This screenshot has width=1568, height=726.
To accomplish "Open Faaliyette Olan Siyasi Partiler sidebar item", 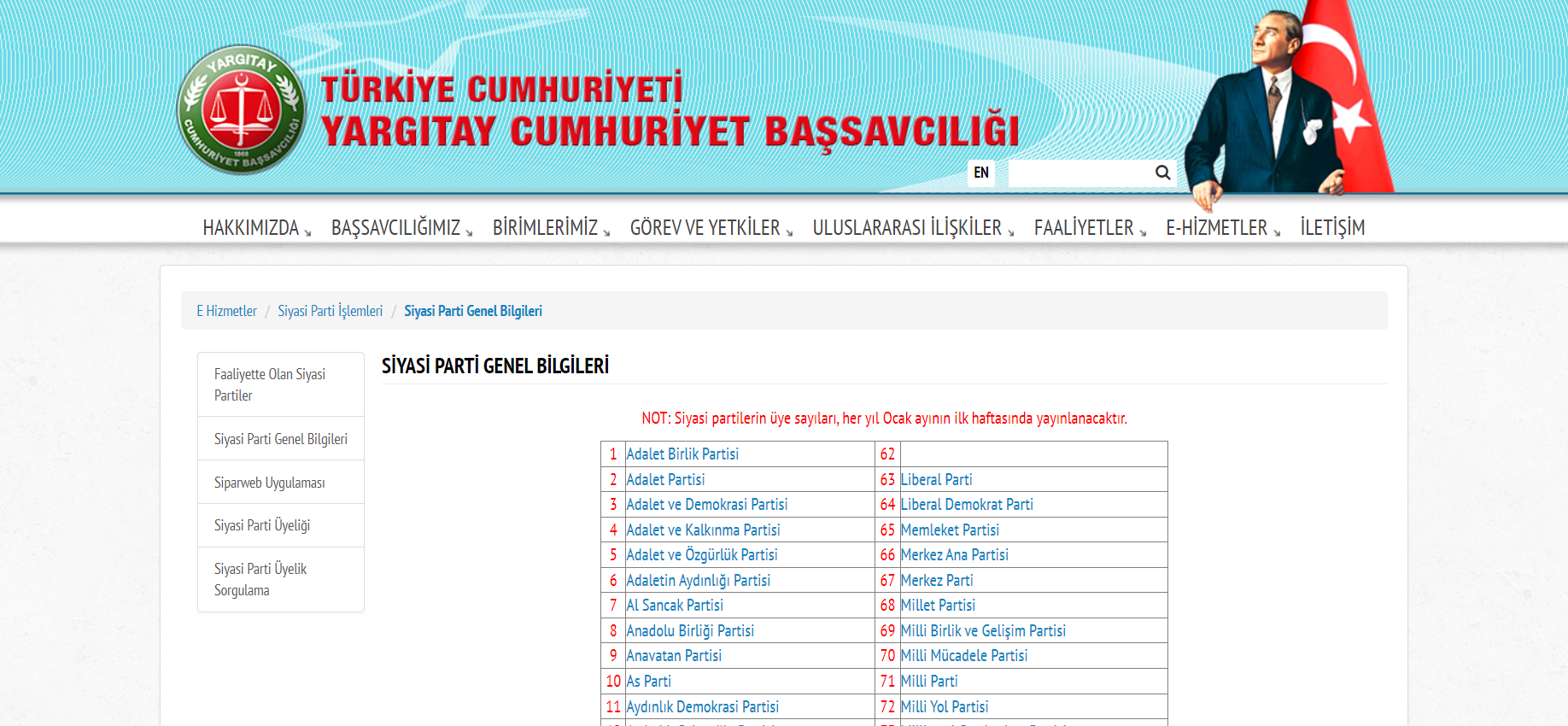I will coord(281,384).
